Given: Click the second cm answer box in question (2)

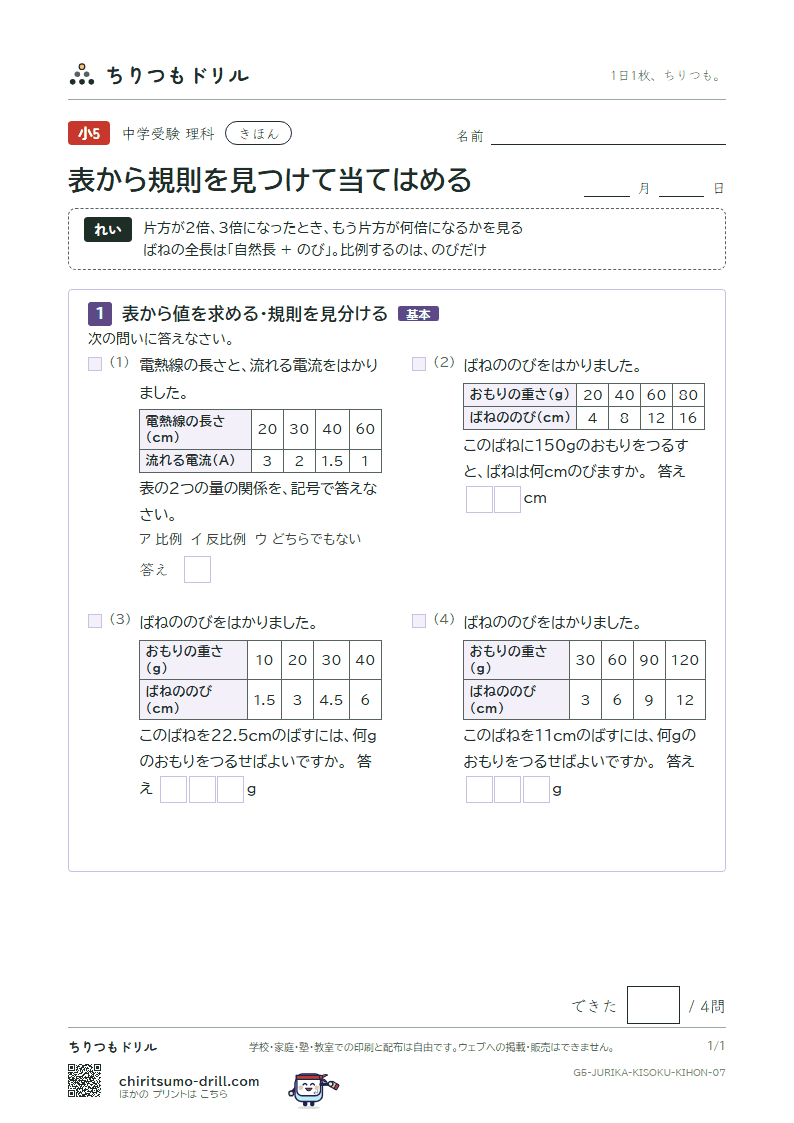Looking at the screenshot, I should (508, 499).
